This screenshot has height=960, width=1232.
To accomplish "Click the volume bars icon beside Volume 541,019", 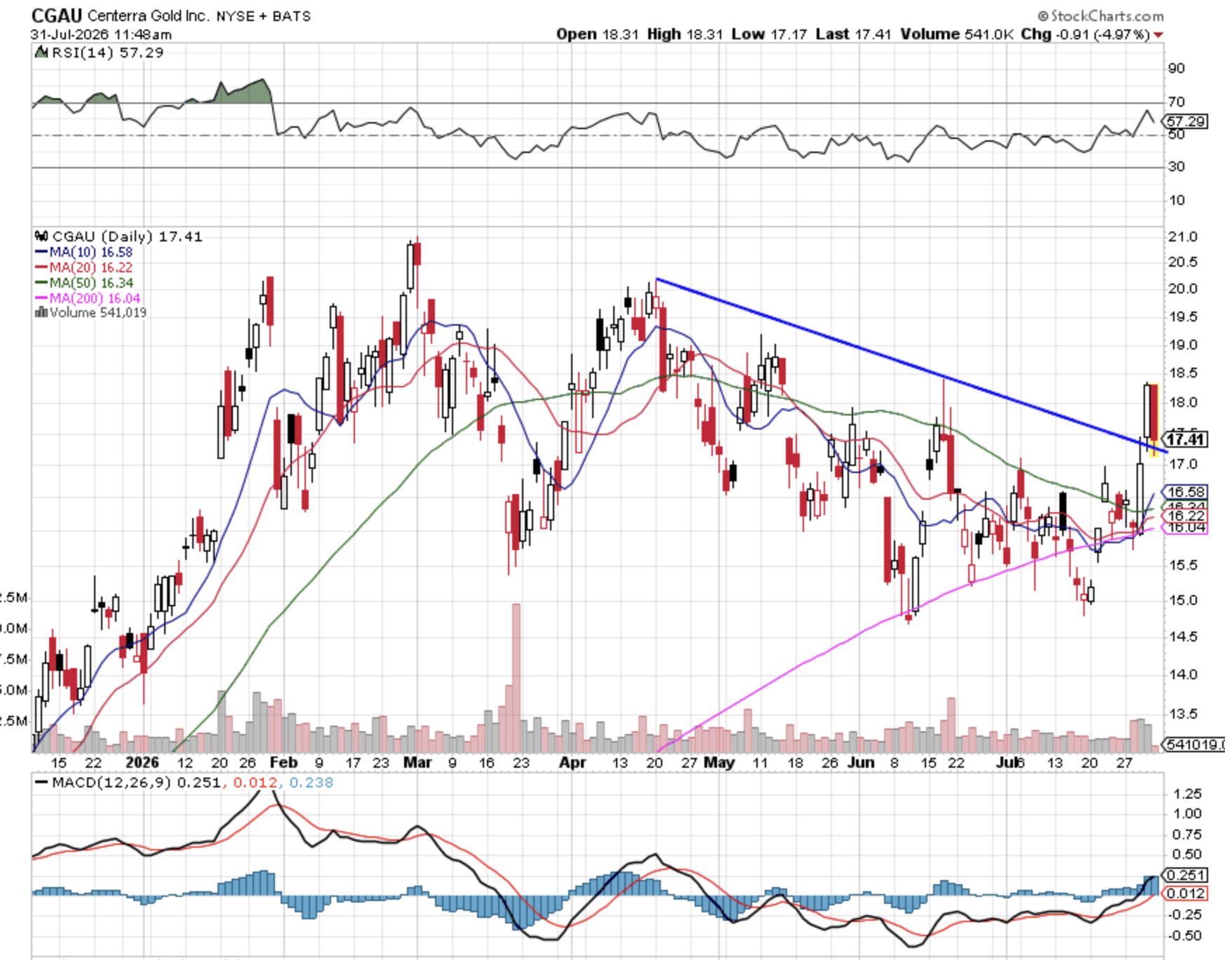I will coord(41,312).
